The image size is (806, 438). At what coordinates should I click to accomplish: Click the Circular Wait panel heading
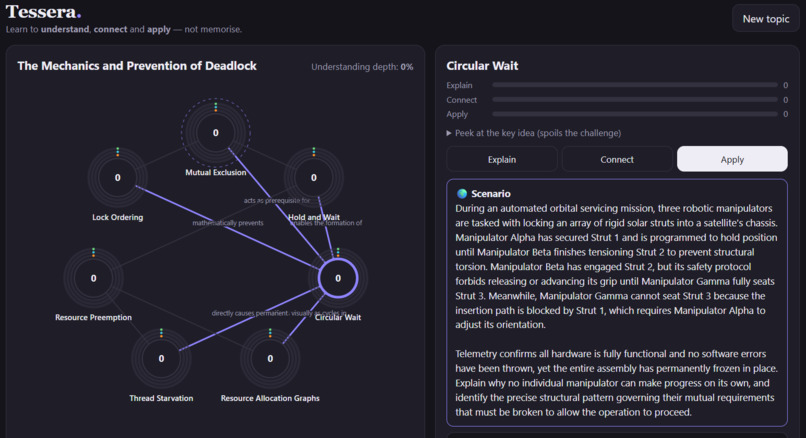point(482,66)
